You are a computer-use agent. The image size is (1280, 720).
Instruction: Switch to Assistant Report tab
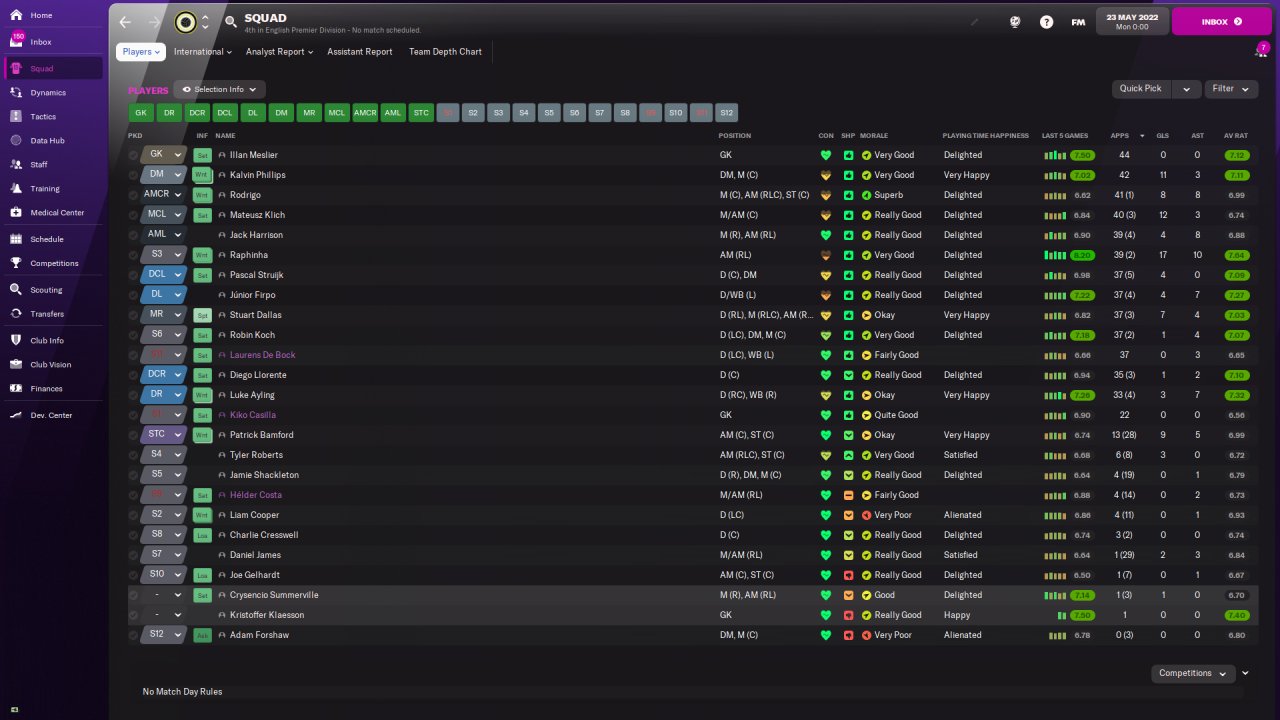coord(360,52)
